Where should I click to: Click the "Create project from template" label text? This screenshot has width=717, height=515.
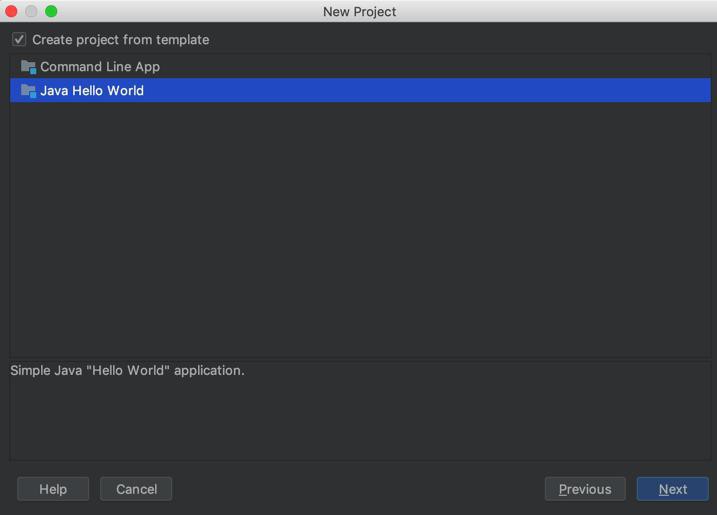click(x=121, y=40)
